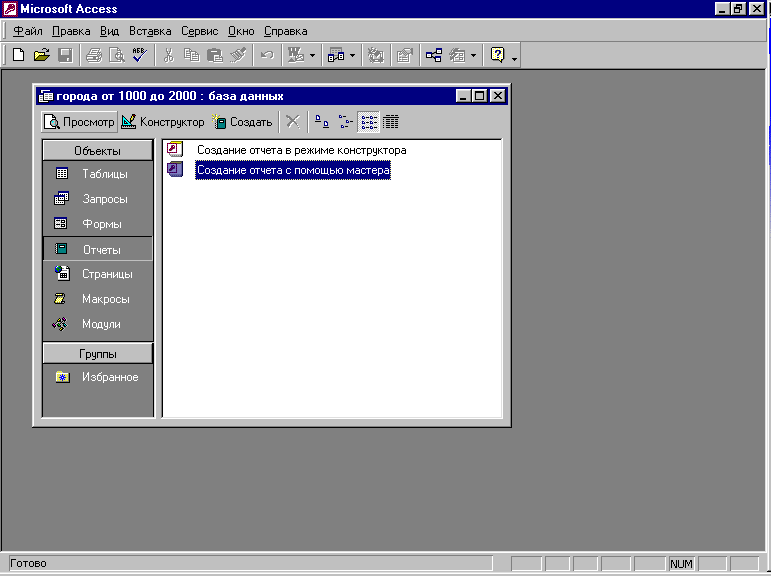This screenshot has width=771, height=576.
Task: Open the Справка menu
Action: coord(286,31)
